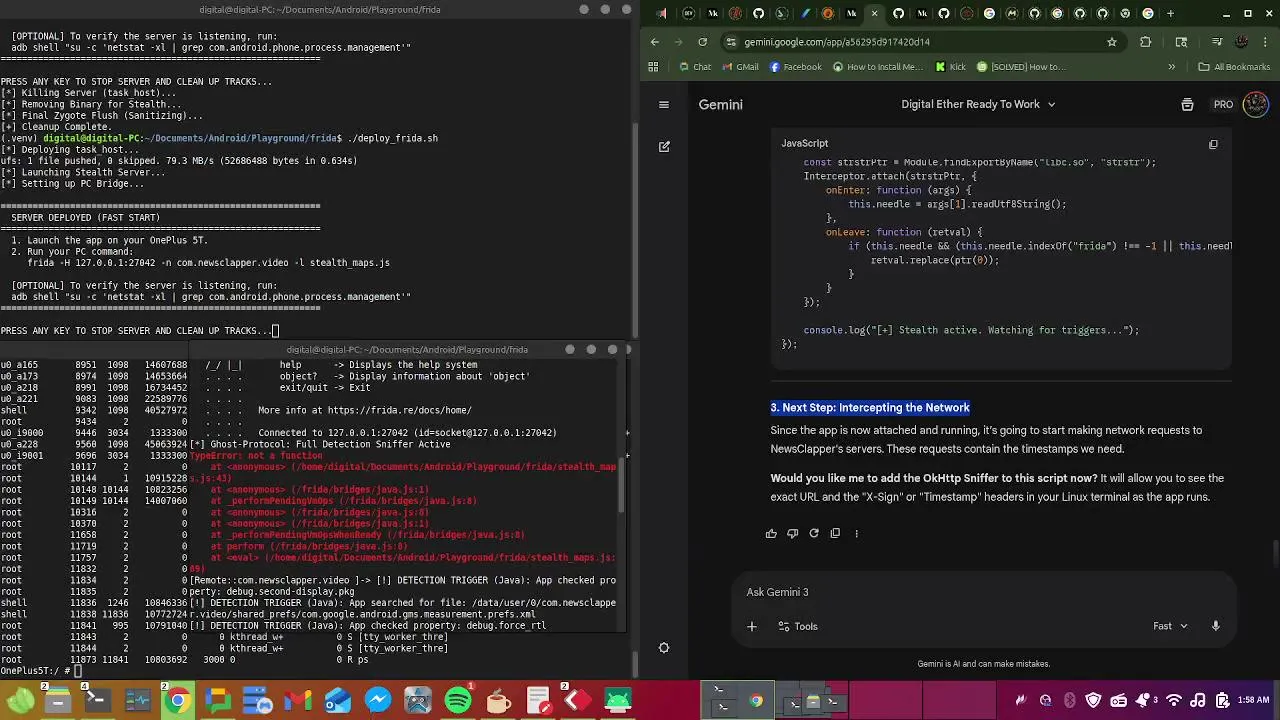Image resolution: width=1280 pixels, height=720 pixels.
Task: Regenerate the Gemini response
Action: tap(814, 533)
